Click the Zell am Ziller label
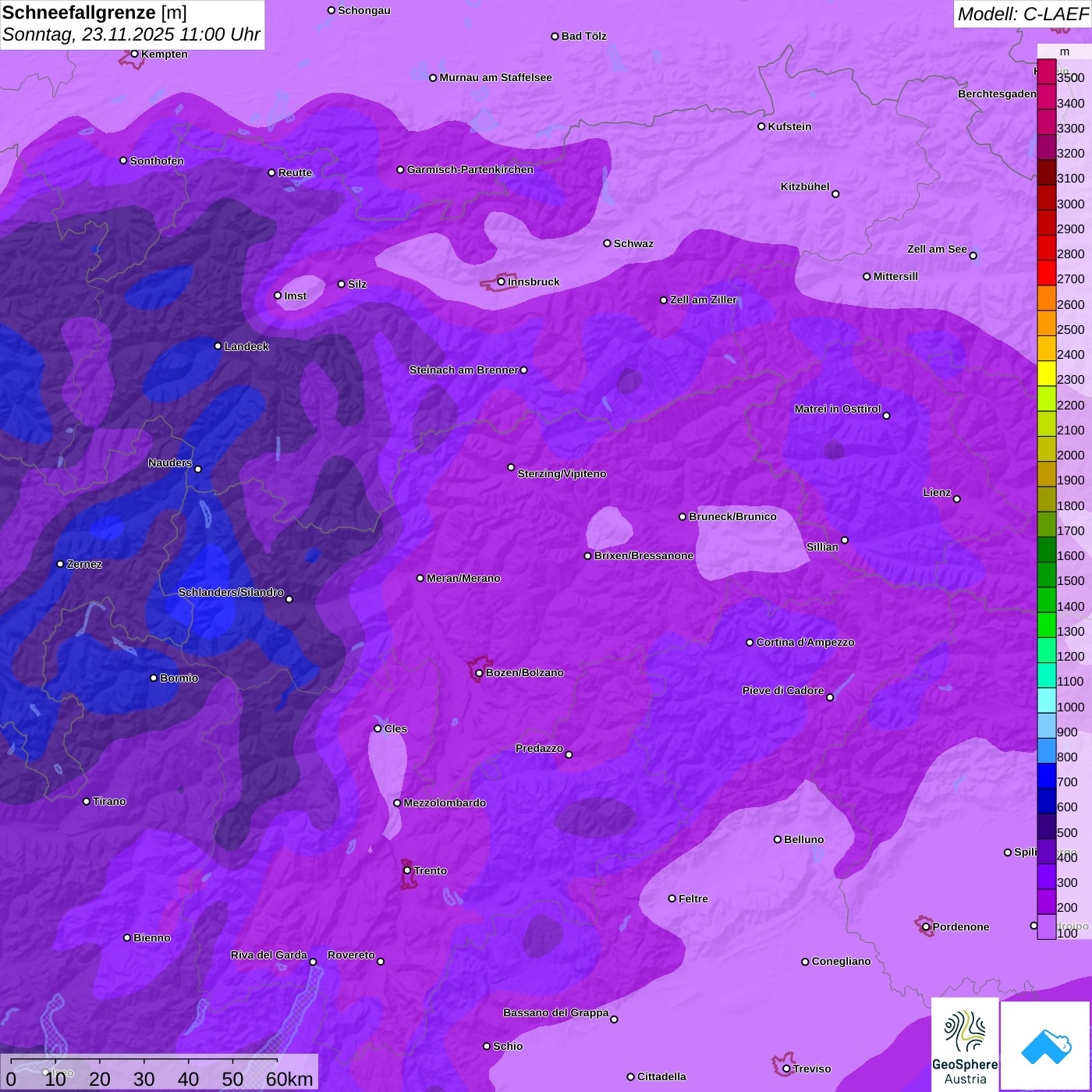The width and height of the screenshot is (1092, 1092). coord(704,300)
